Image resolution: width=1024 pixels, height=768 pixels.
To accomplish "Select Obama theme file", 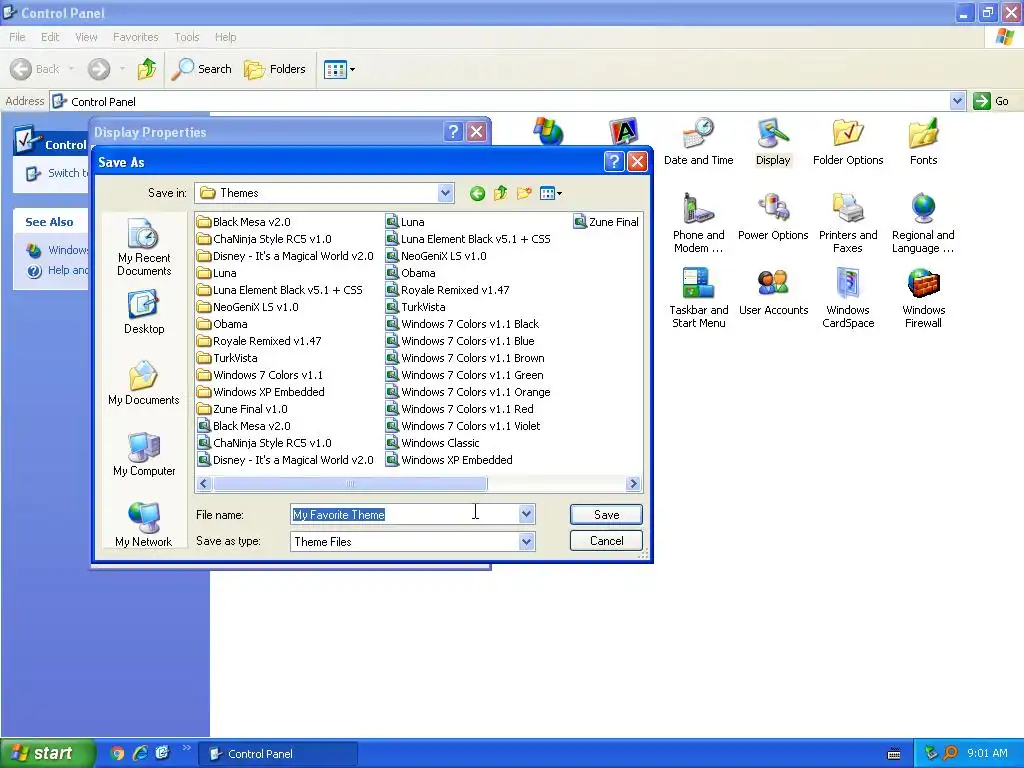I will (411, 273).
